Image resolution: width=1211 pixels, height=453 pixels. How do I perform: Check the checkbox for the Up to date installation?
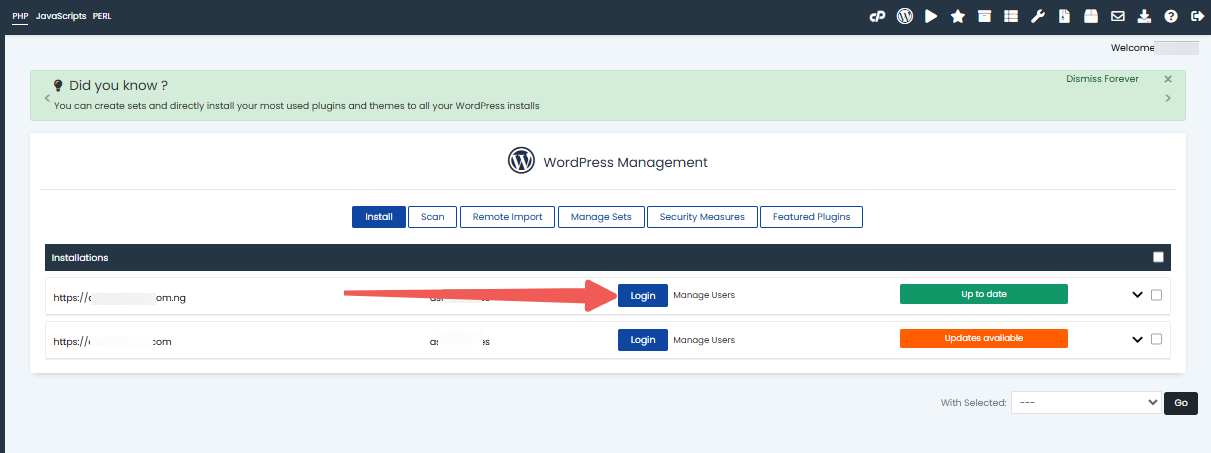click(x=1157, y=295)
